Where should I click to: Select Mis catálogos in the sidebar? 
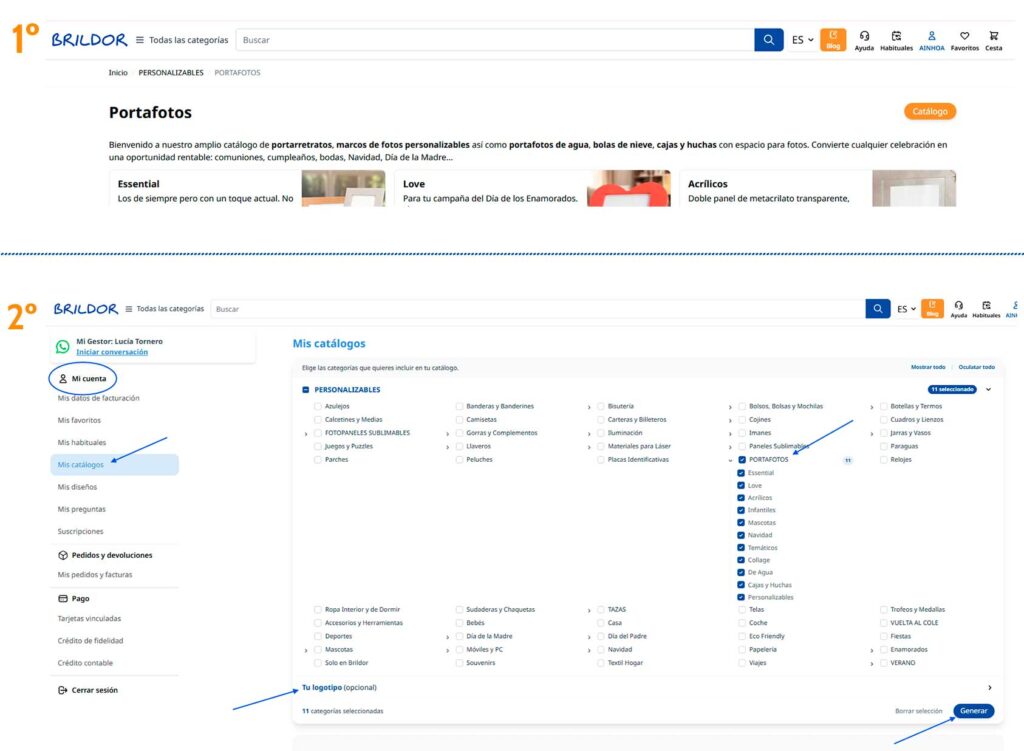click(114, 464)
